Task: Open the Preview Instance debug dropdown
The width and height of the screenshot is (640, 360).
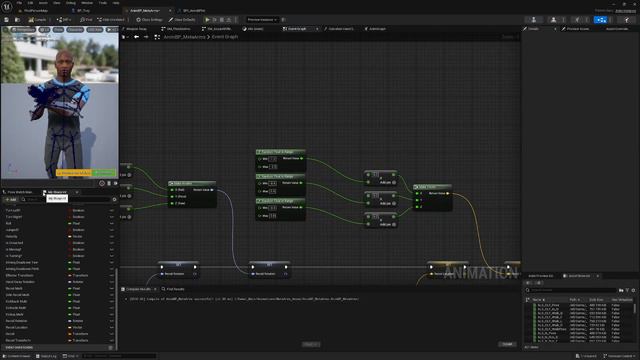Action: click(x=262, y=20)
